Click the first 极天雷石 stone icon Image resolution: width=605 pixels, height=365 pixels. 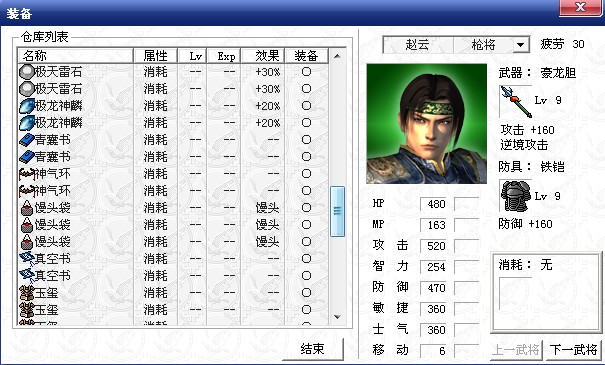coord(27,72)
